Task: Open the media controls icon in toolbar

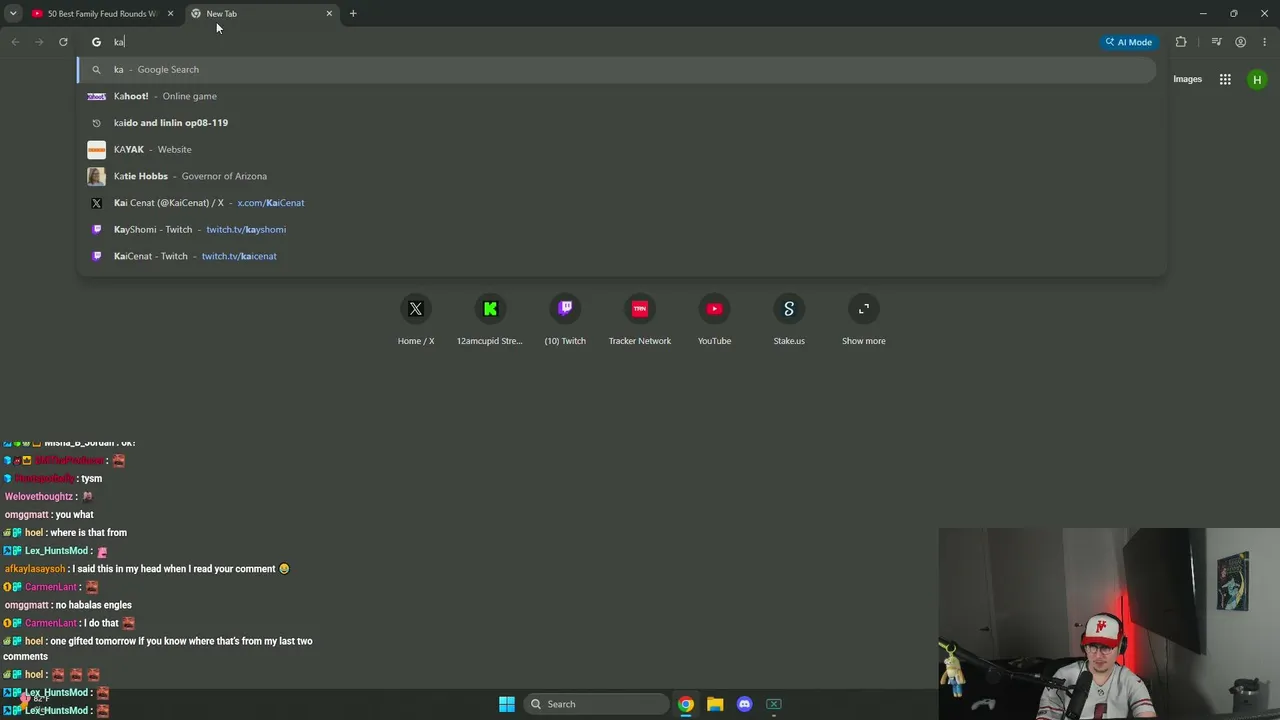Action: pos(1216,42)
